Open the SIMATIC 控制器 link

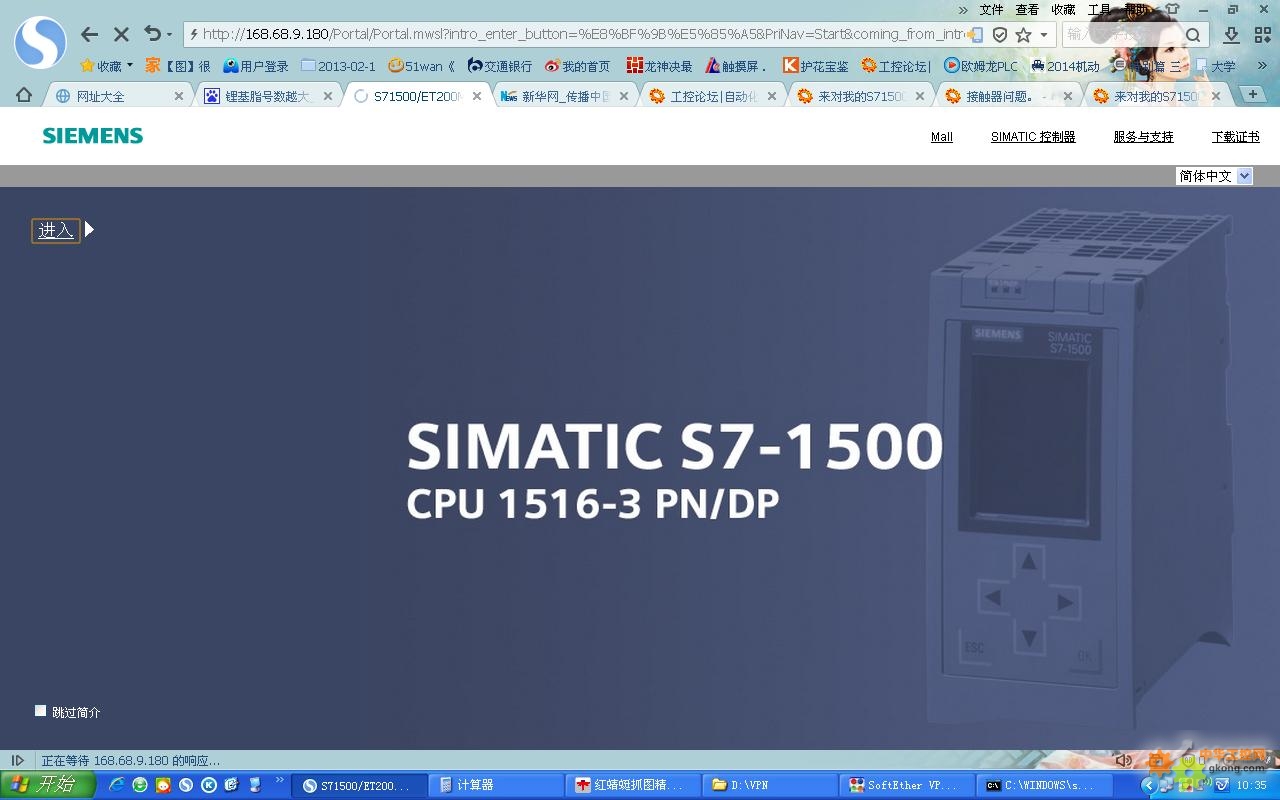point(1033,137)
